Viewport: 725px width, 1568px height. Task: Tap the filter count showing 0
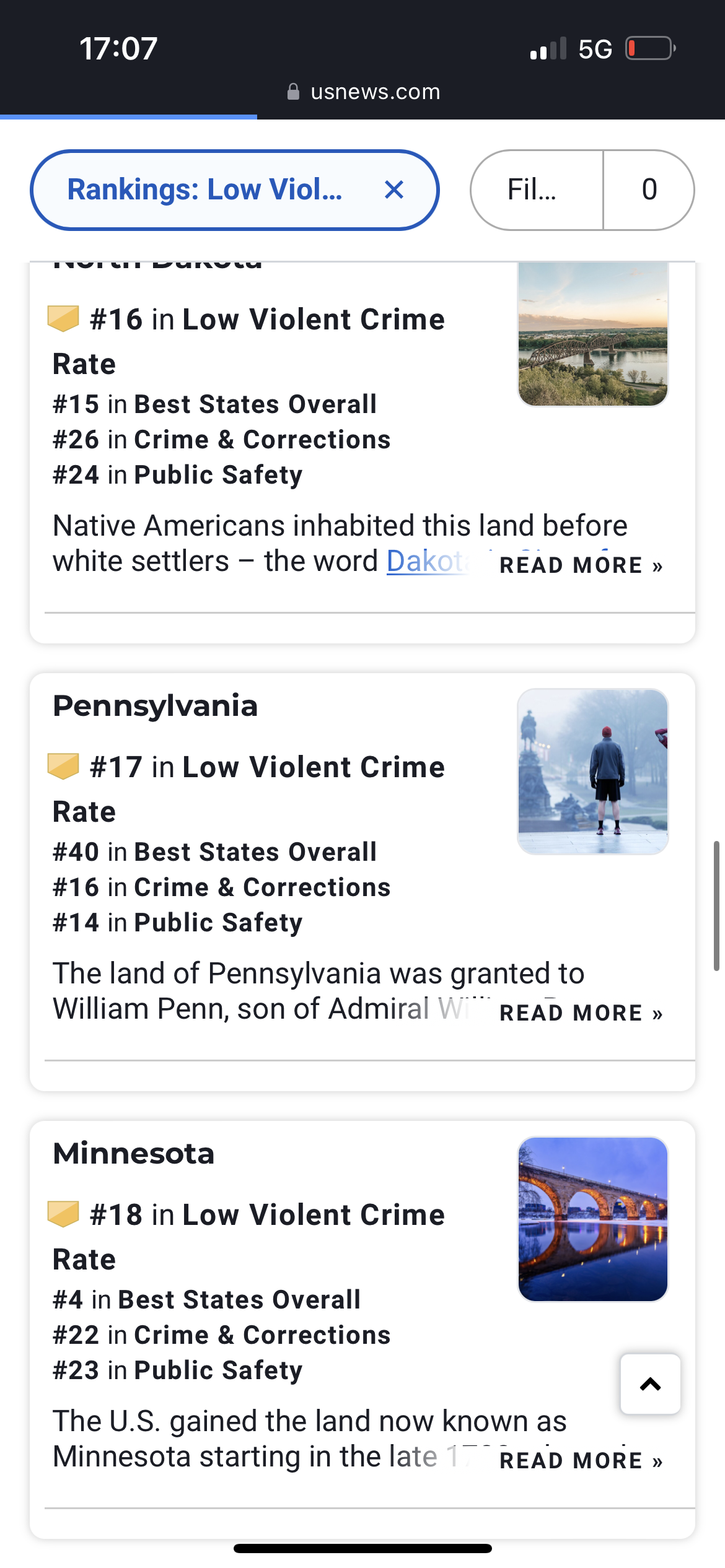649,189
